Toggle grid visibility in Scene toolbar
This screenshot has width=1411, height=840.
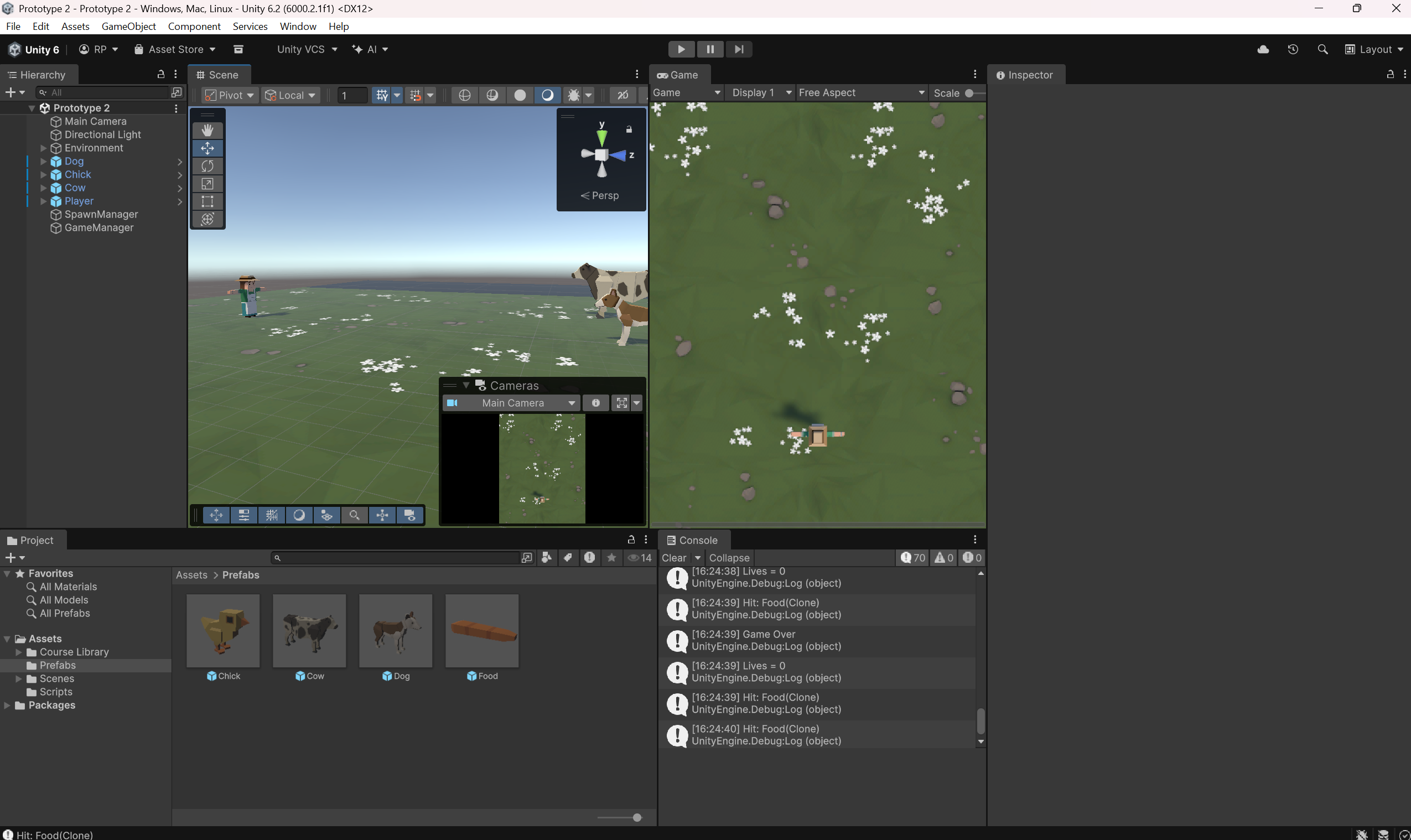[x=382, y=95]
